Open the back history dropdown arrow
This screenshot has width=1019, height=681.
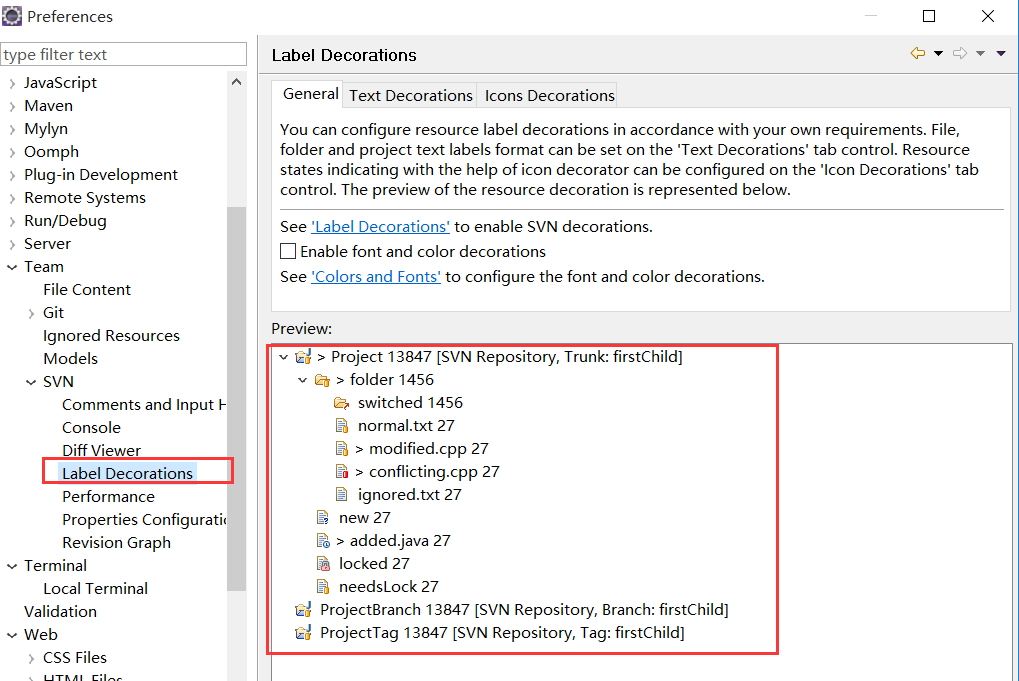click(938, 54)
